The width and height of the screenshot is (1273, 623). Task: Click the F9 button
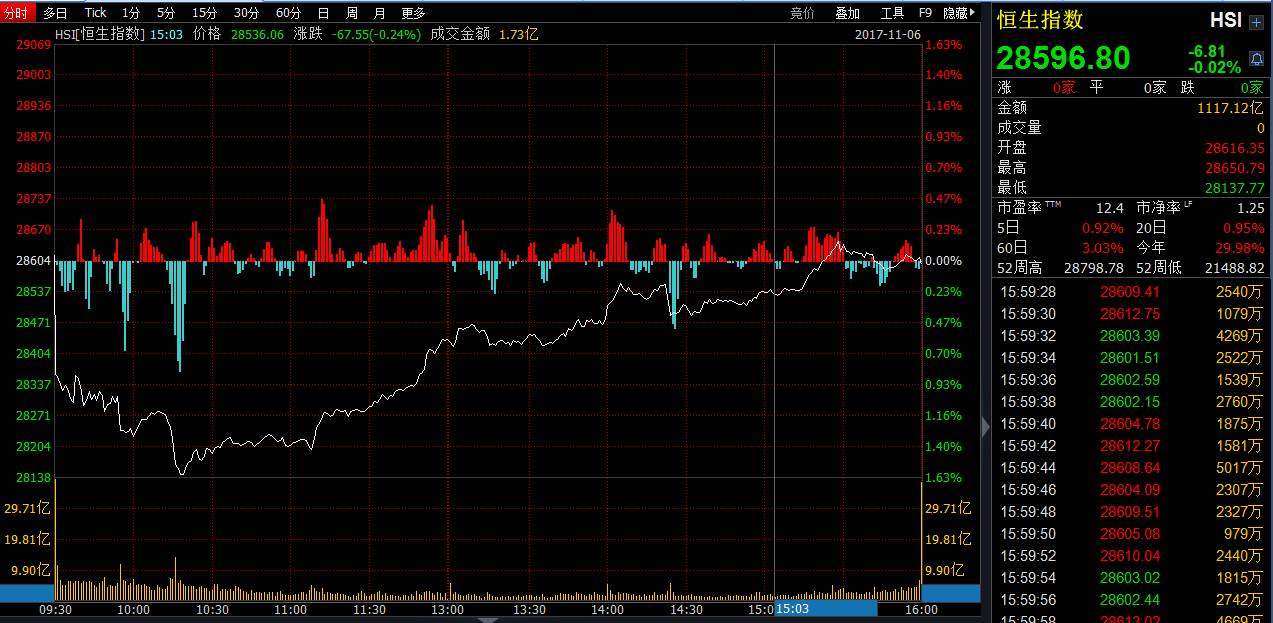coord(925,13)
